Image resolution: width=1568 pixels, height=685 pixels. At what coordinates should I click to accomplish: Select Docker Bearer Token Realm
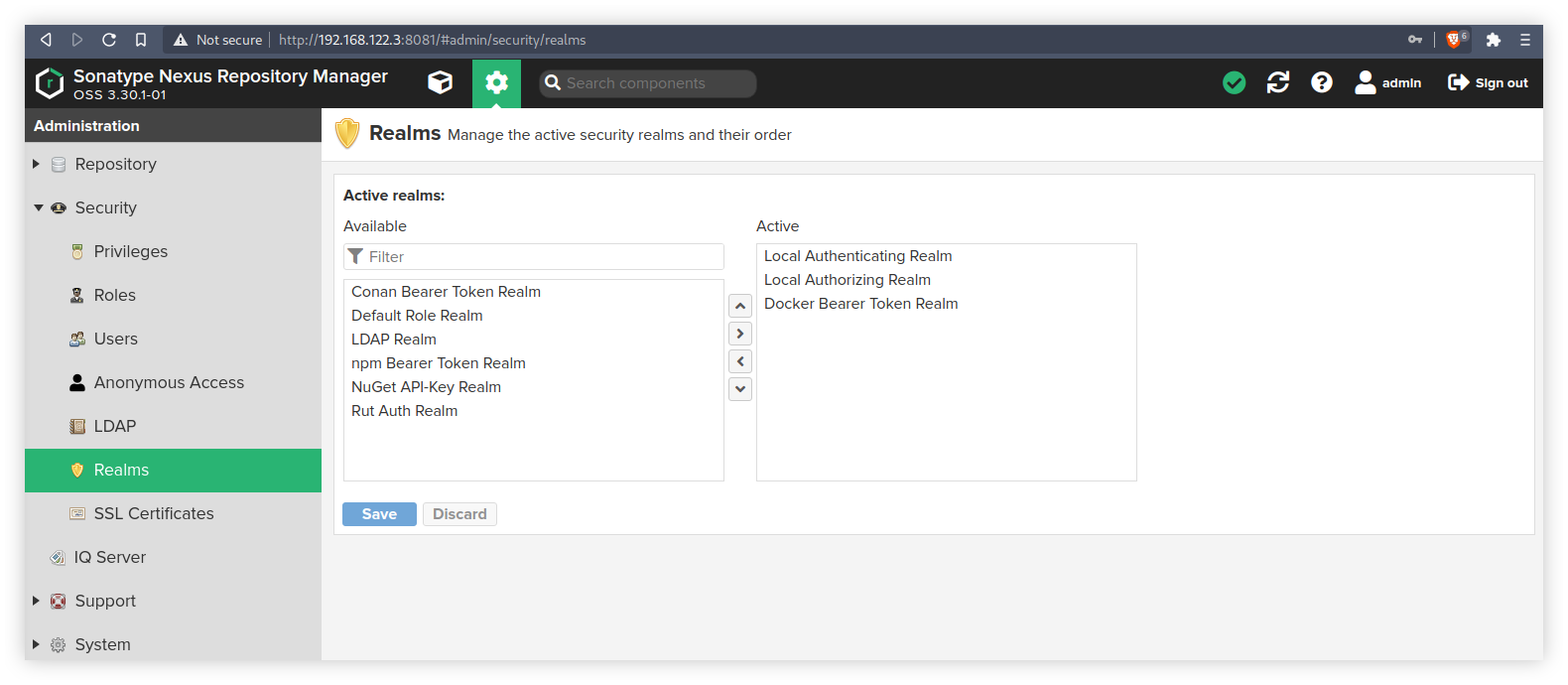point(860,304)
